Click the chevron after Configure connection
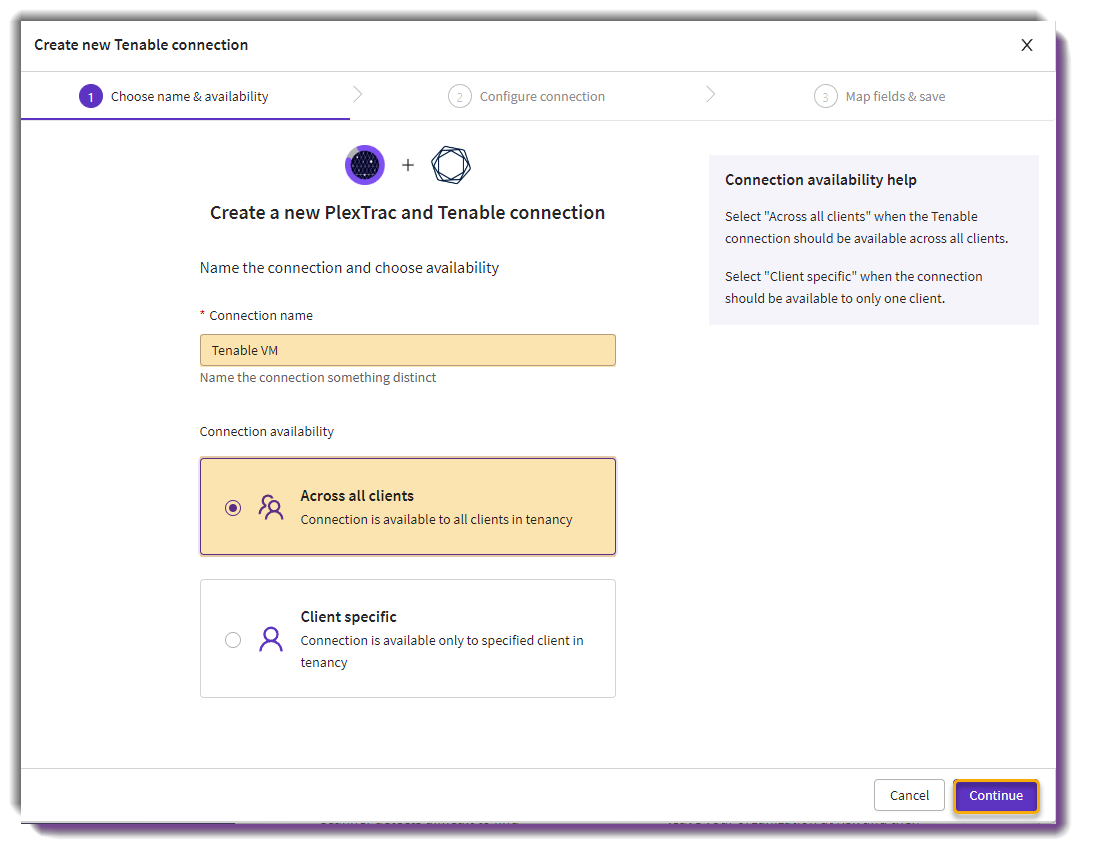 point(711,95)
